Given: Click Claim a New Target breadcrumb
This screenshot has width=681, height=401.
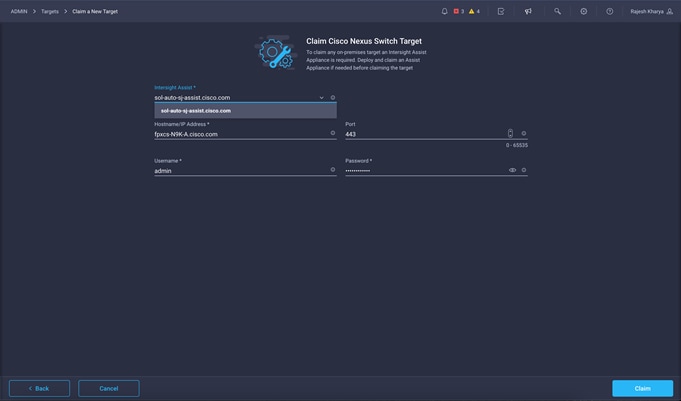Looking at the screenshot, I should (x=95, y=11).
